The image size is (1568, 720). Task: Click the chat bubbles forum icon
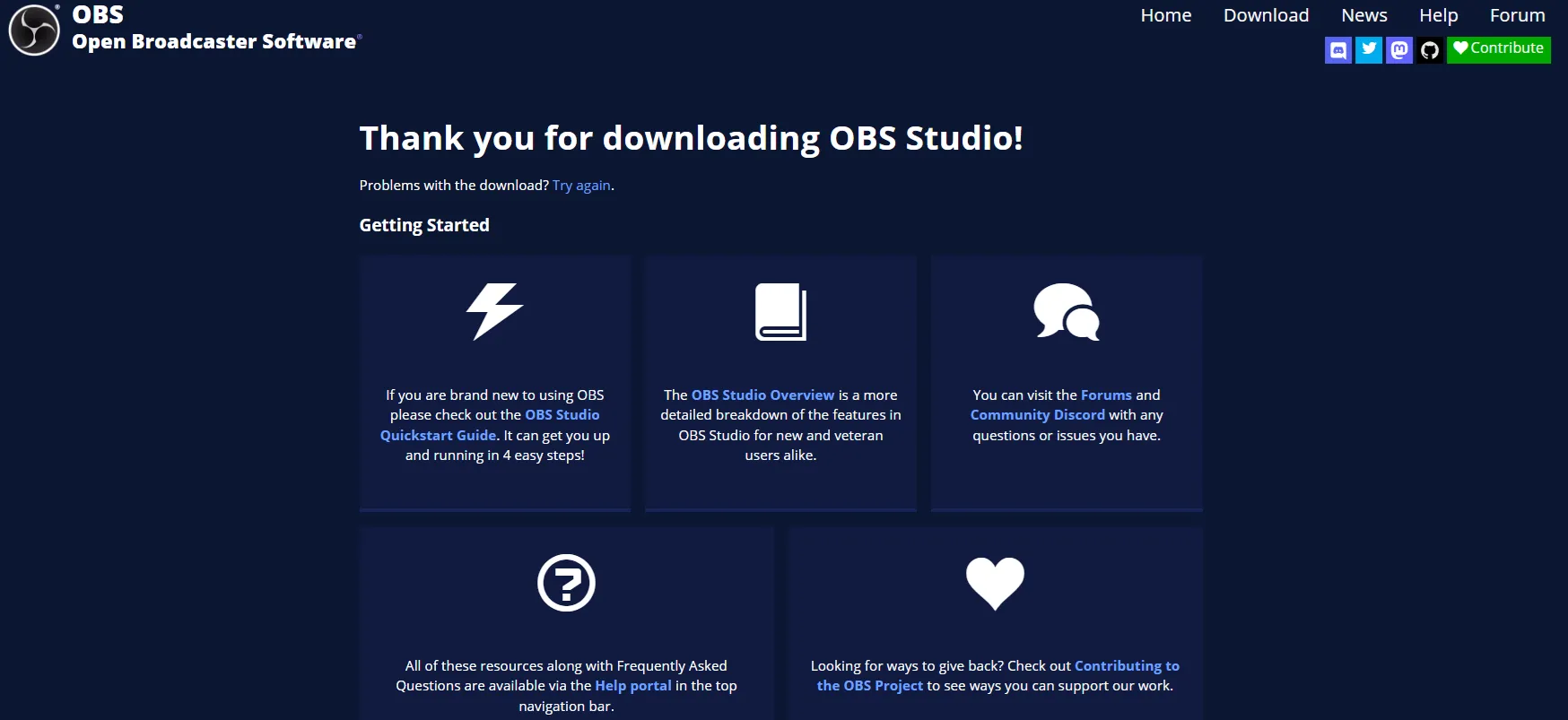tap(1067, 312)
